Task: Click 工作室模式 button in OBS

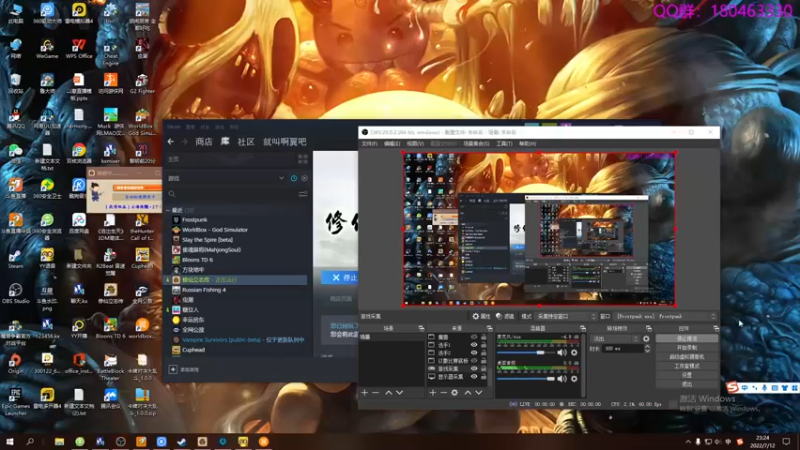Action: pos(687,366)
